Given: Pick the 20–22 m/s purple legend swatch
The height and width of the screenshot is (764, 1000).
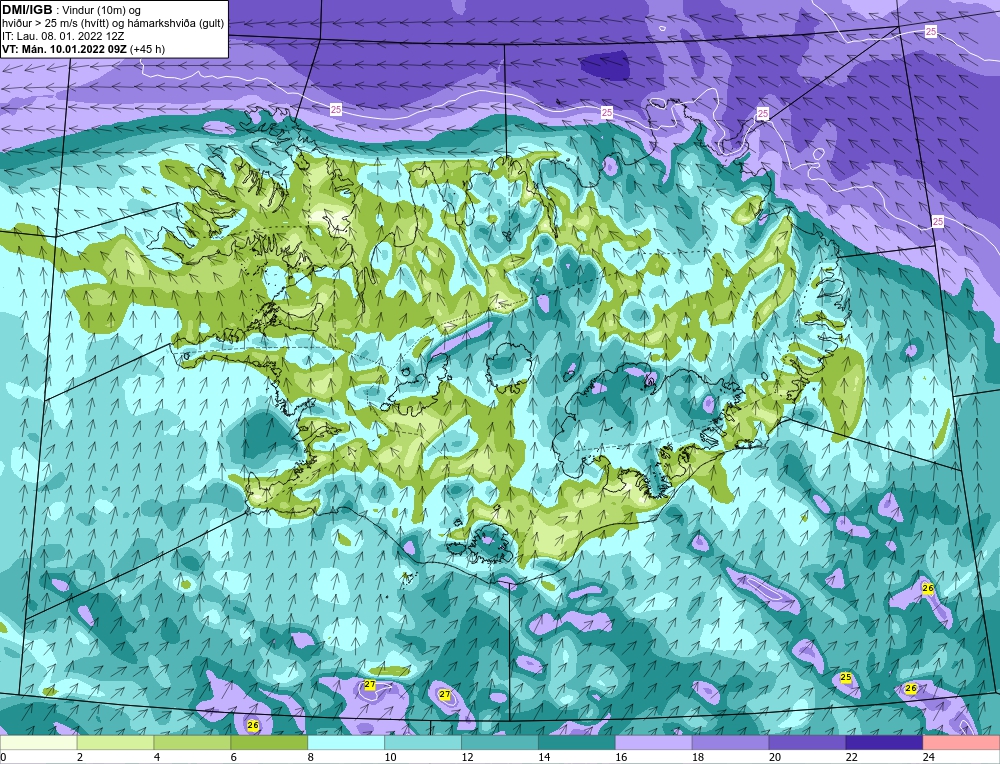Looking at the screenshot, I should tap(807, 743).
